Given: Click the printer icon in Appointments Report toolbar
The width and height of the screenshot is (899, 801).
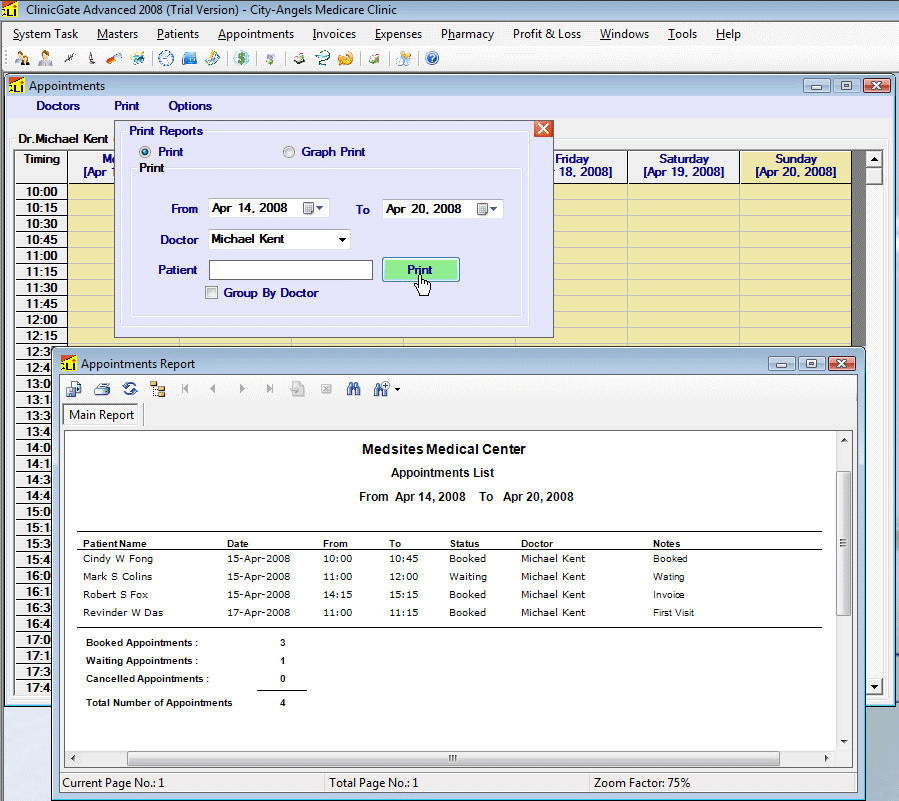Looking at the screenshot, I should (102, 389).
